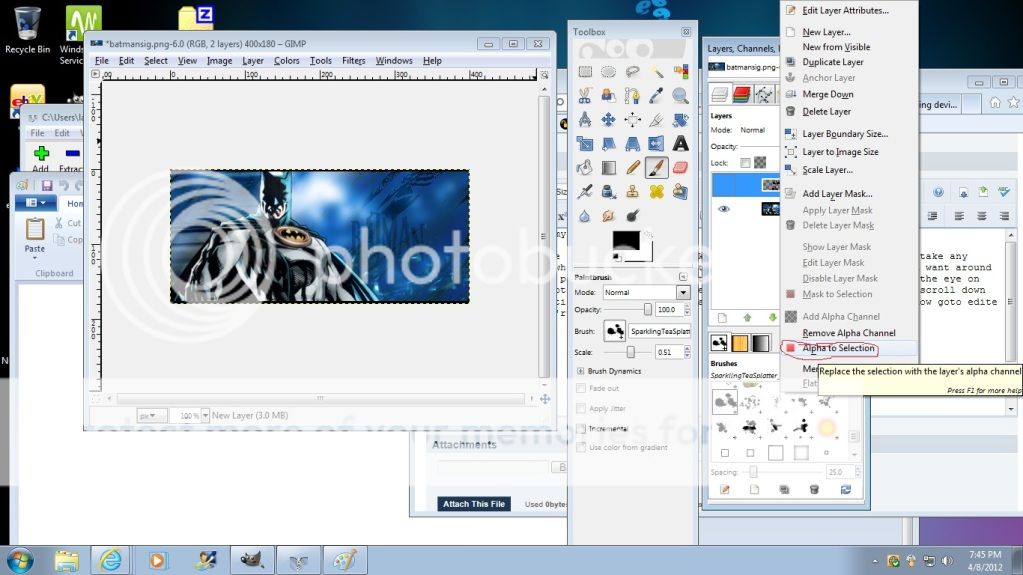The width and height of the screenshot is (1023, 575).
Task: Select the Smudge tool
Action: 608,215
